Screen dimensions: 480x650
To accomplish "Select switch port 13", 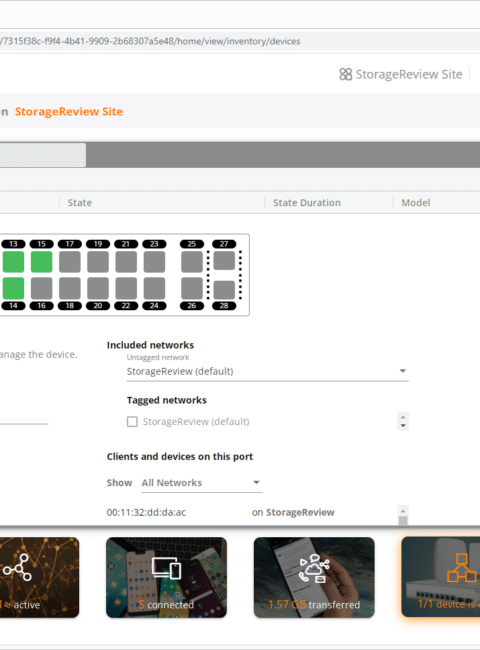I will click(x=13, y=262).
